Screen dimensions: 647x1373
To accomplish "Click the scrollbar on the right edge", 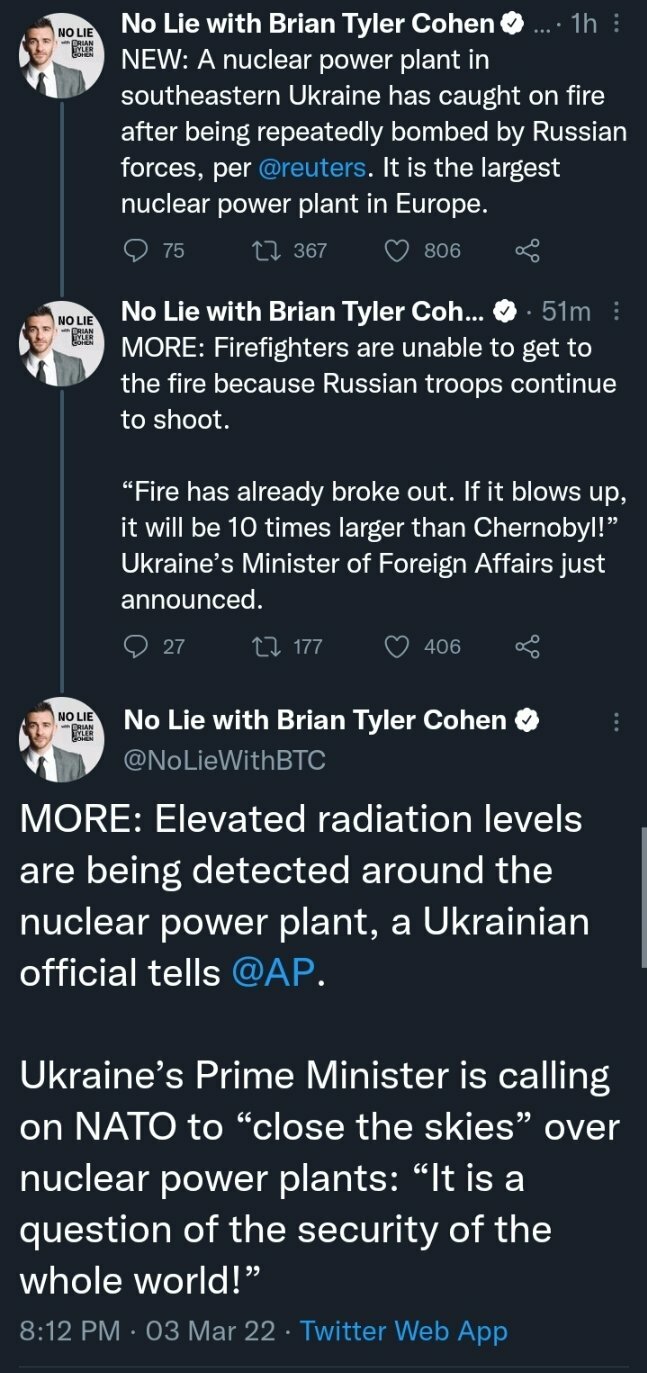I will tap(642, 895).
